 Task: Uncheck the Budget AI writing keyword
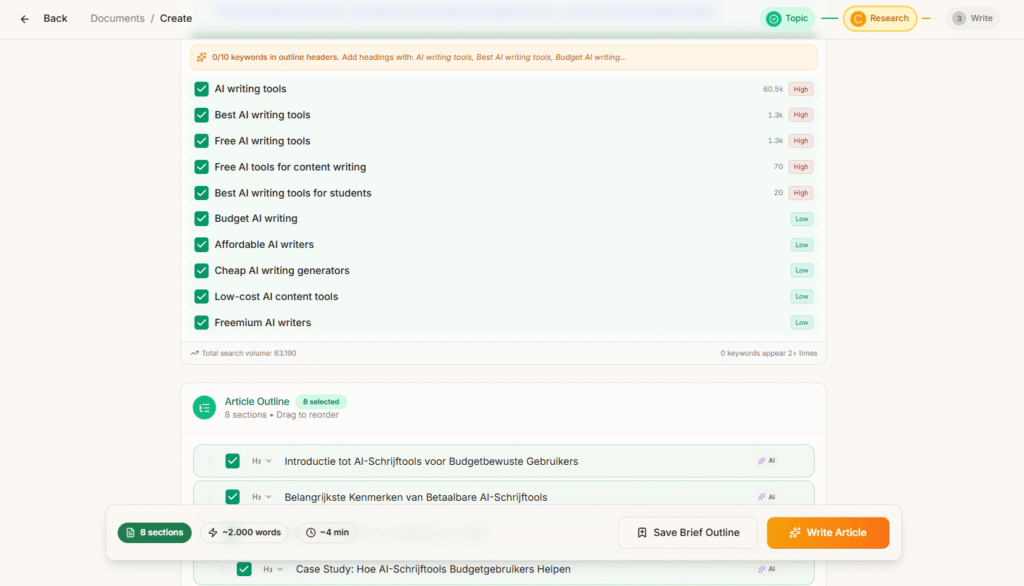pyautogui.click(x=200, y=218)
